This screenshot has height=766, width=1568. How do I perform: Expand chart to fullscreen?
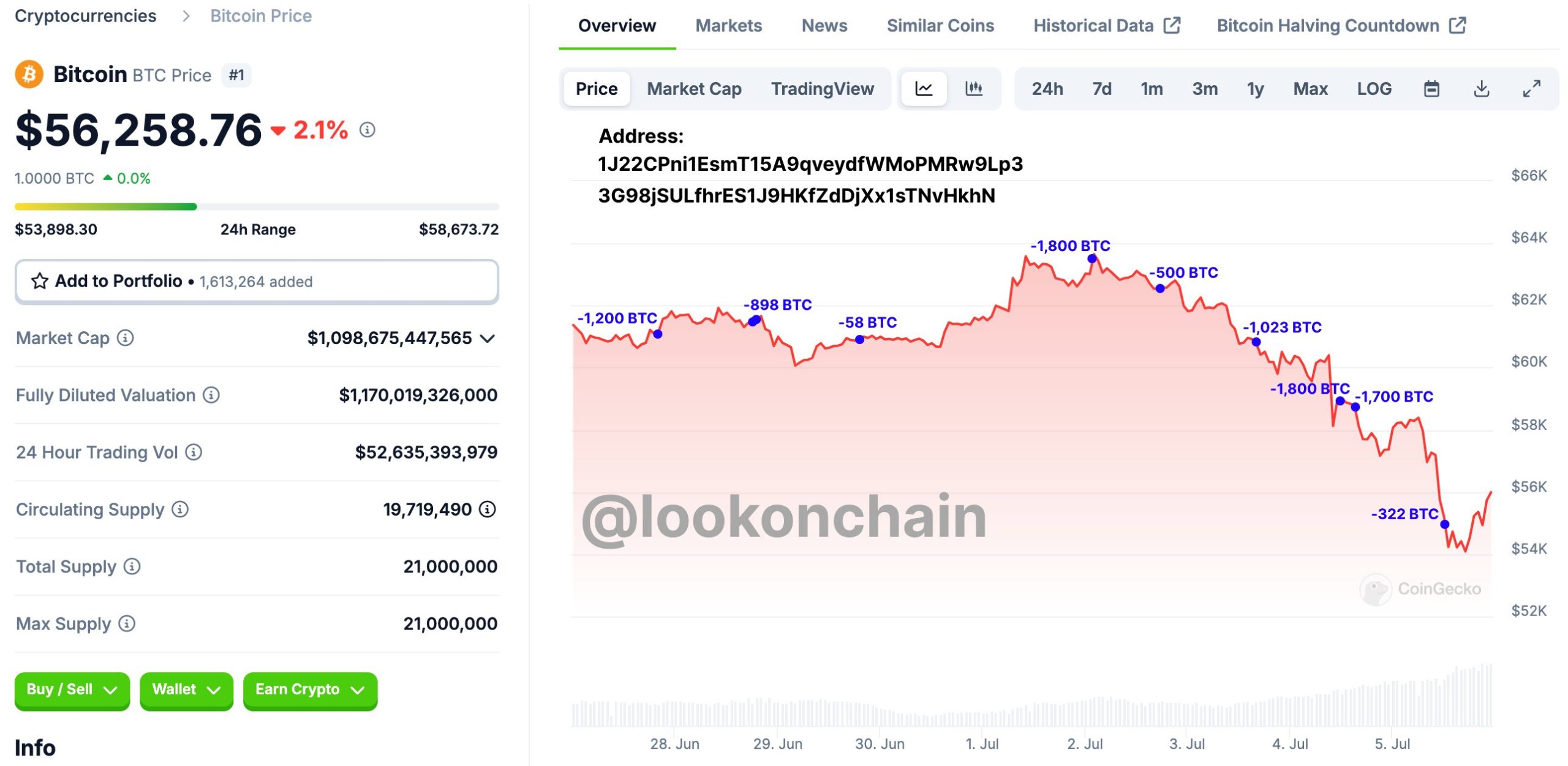1531,89
